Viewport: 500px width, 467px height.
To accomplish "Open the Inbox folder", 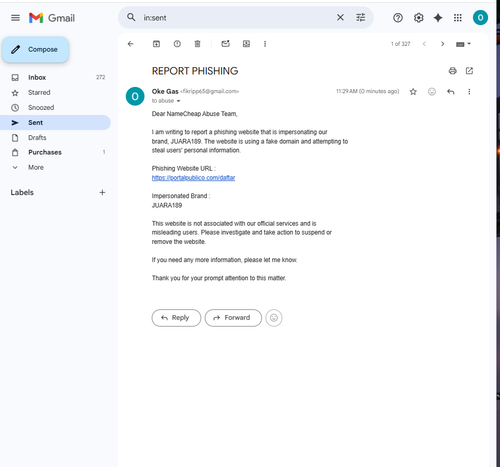I will (x=55, y=77).
